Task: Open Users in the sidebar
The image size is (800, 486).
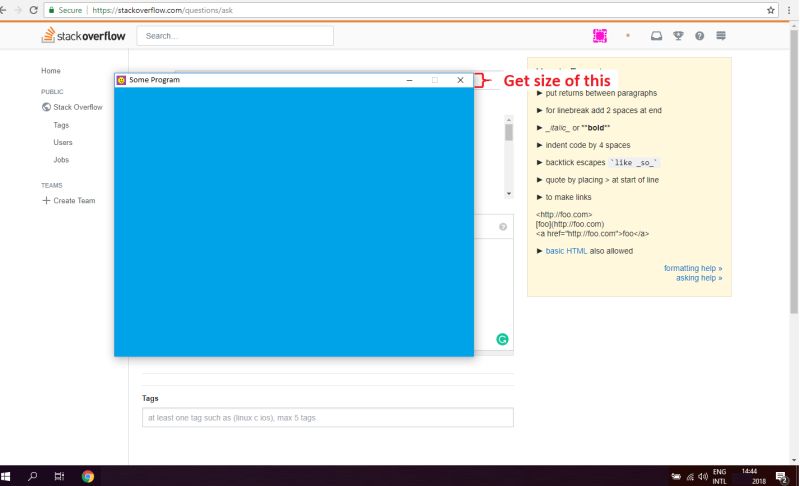Action: (x=63, y=142)
